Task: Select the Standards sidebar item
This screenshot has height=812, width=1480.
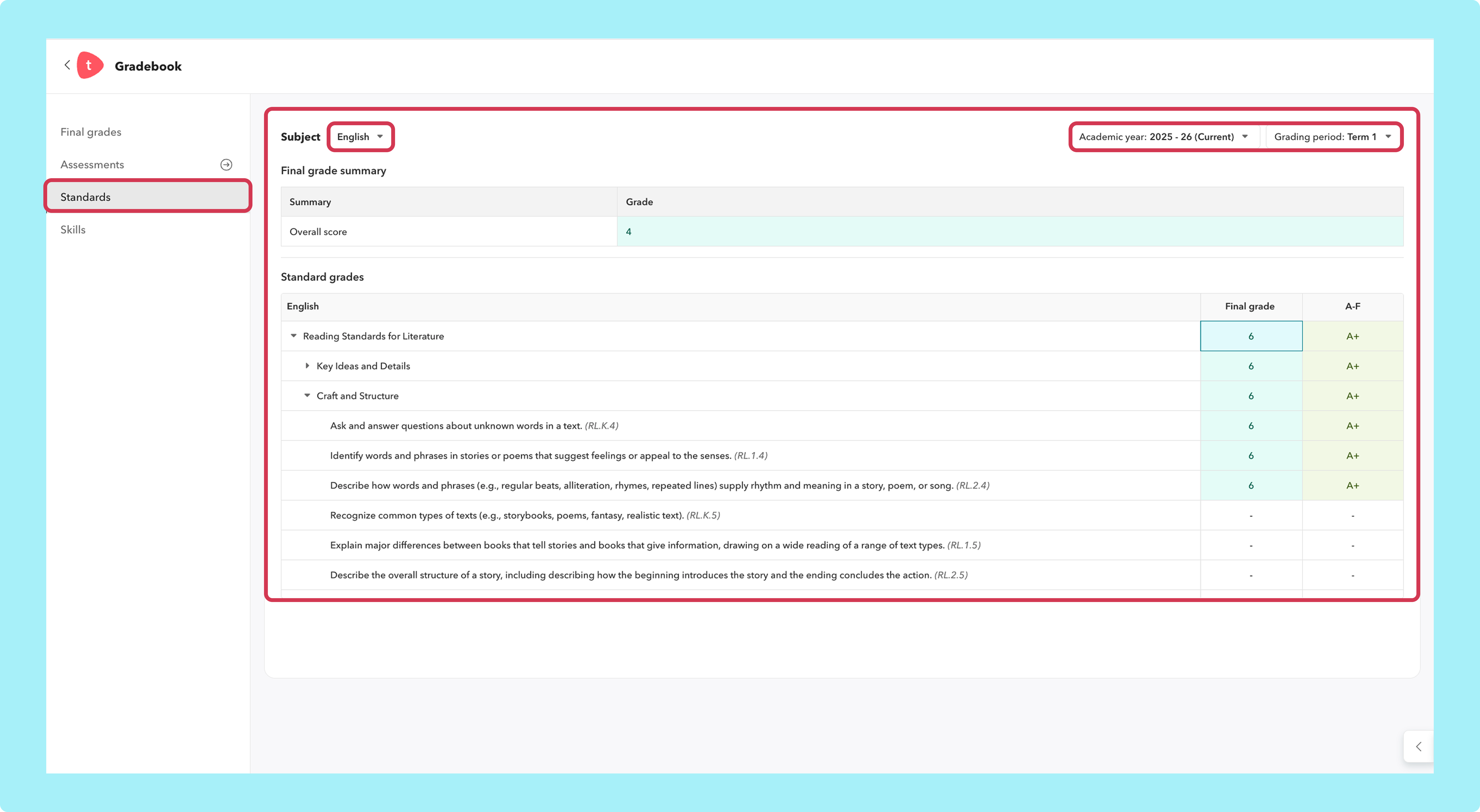Action: click(x=148, y=197)
